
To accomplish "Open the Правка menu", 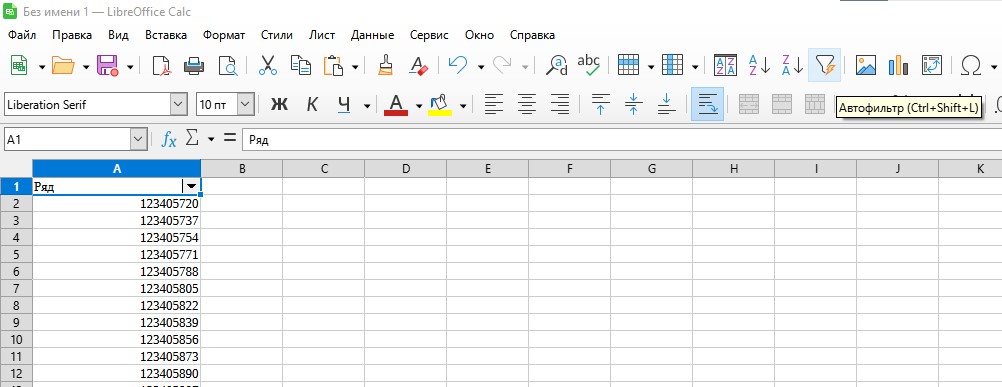I will point(72,35).
